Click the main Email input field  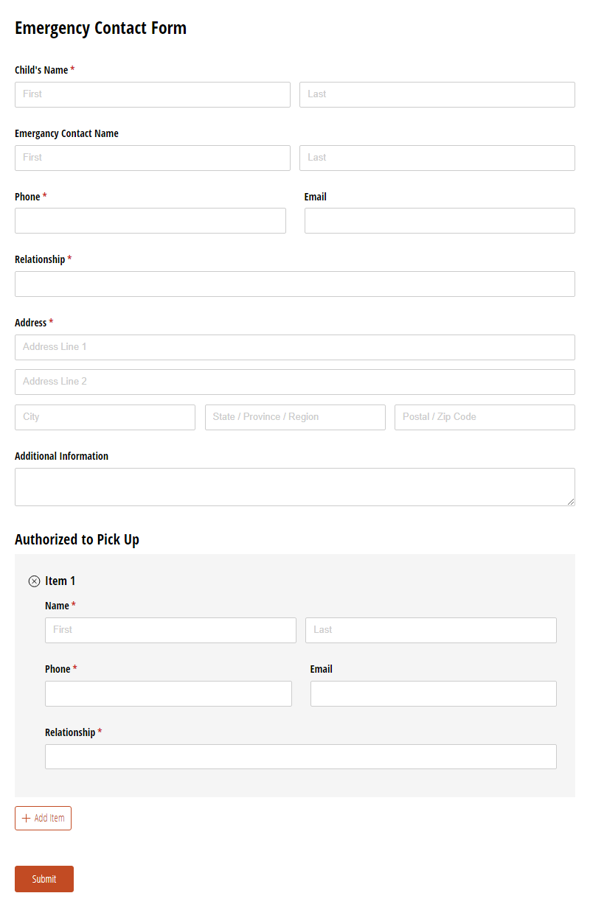click(440, 220)
